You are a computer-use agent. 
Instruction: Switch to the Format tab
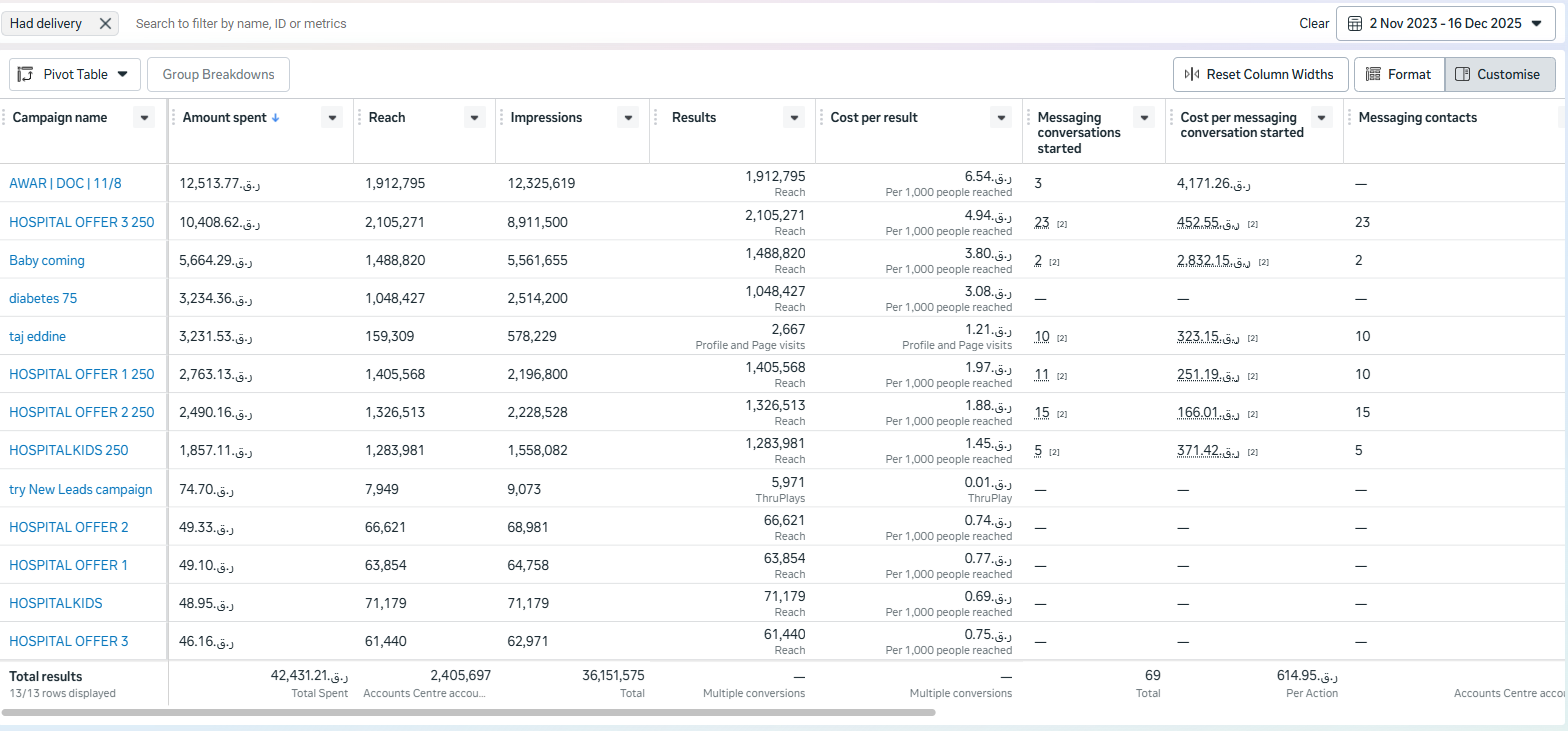click(1398, 74)
